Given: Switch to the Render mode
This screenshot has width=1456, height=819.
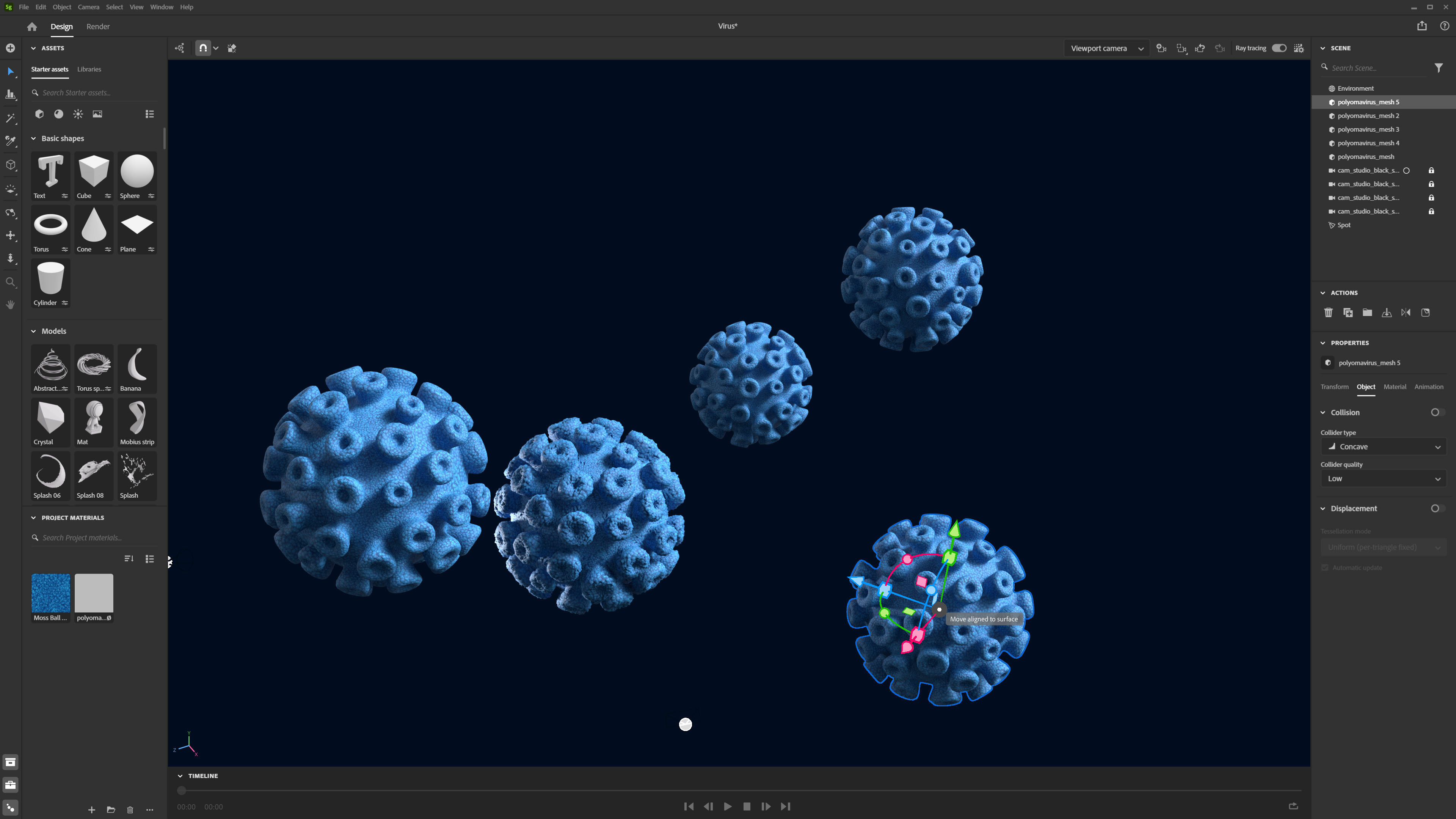Looking at the screenshot, I should click(x=98, y=27).
